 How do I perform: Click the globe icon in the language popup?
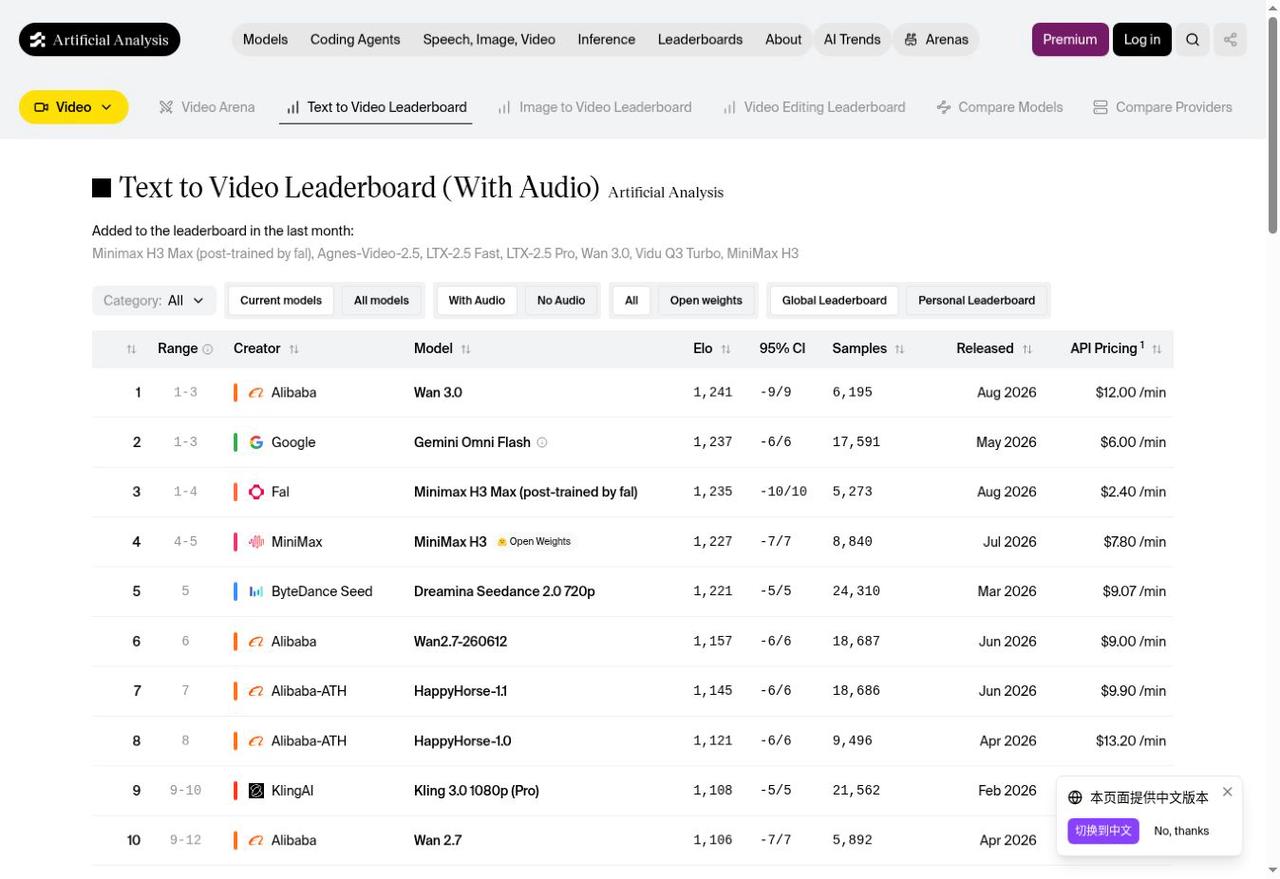click(1075, 798)
